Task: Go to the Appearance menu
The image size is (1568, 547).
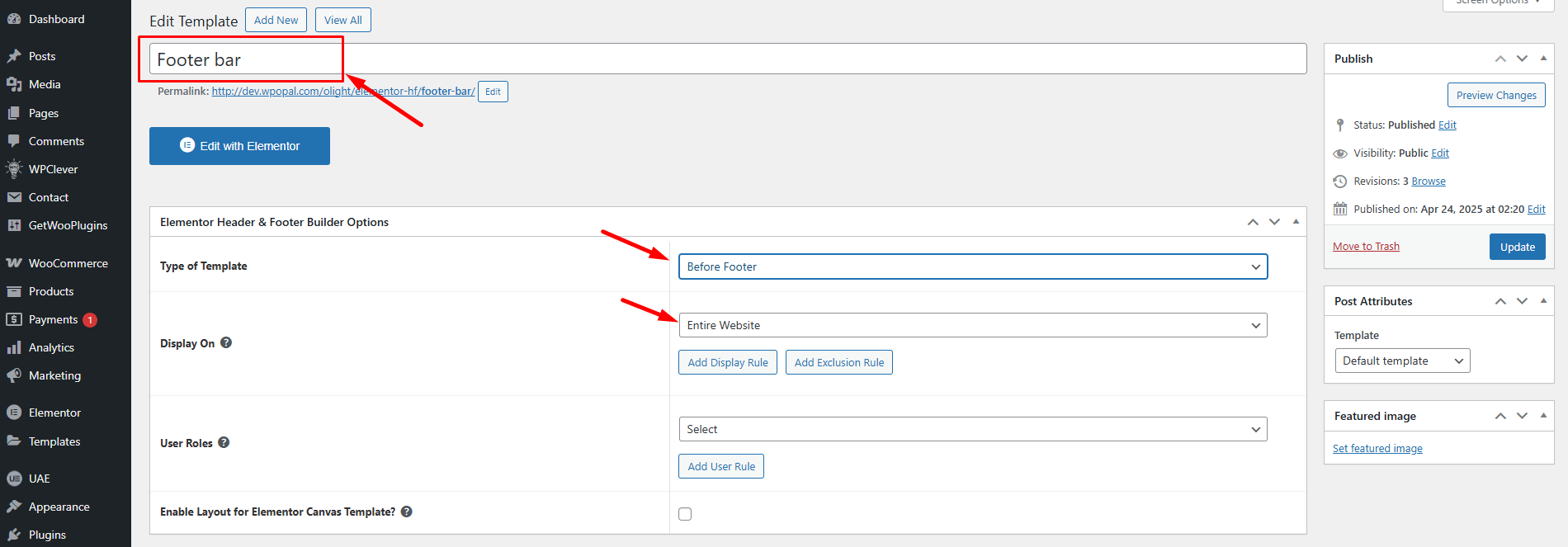Action: (x=59, y=507)
